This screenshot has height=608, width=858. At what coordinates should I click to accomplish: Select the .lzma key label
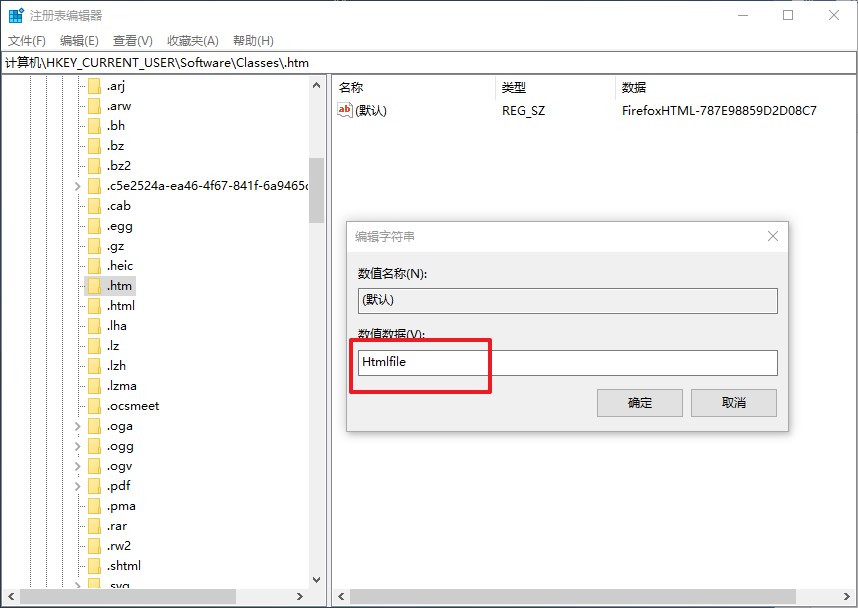coord(121,386)
